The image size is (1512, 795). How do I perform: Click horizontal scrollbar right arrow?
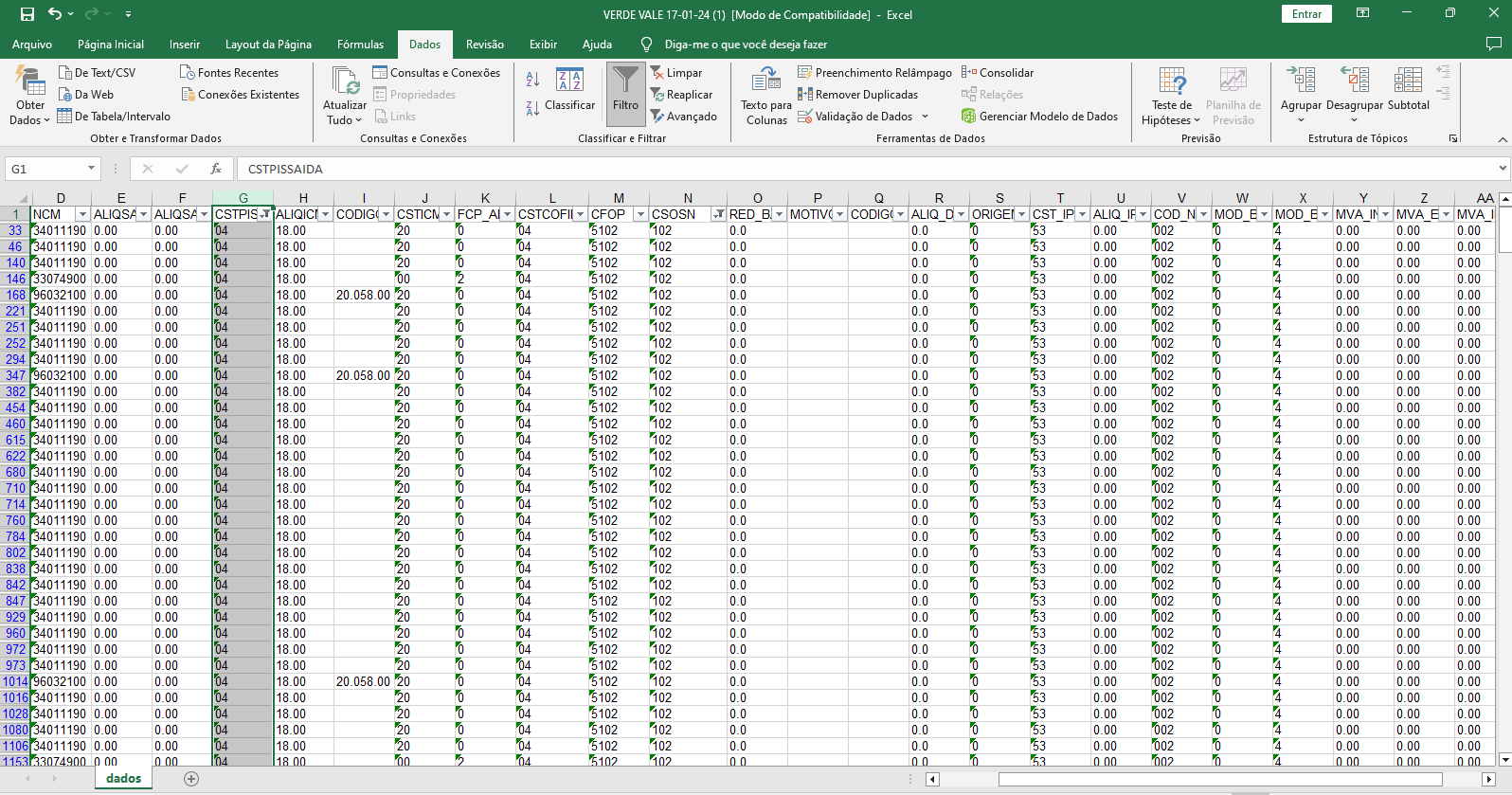pos(1486,780)
